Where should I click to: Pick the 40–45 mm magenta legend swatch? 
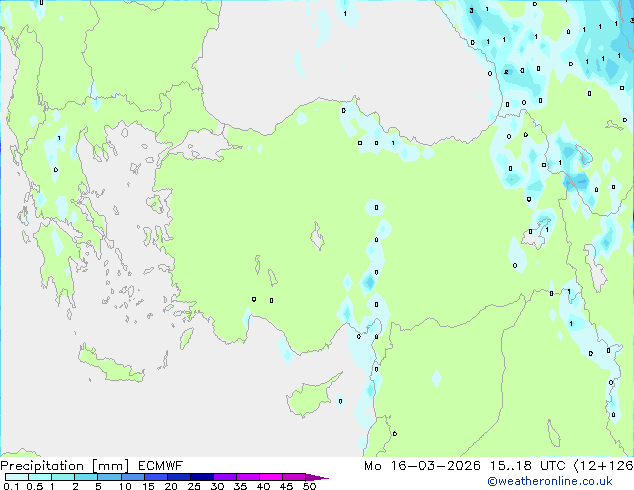tap(271, 477)
